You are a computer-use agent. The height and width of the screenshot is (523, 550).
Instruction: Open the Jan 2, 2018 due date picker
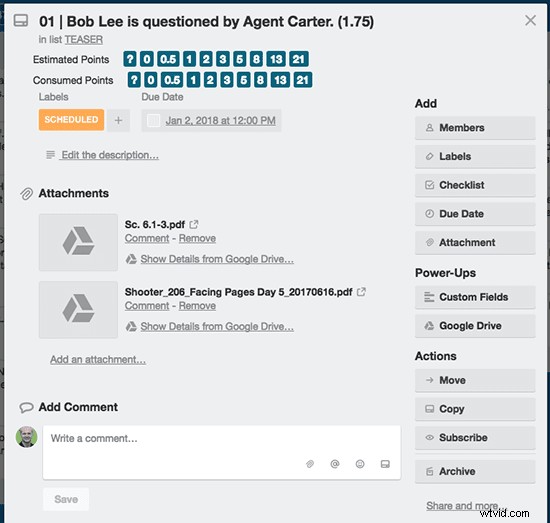pyautogui.click(x=220, y=121)
